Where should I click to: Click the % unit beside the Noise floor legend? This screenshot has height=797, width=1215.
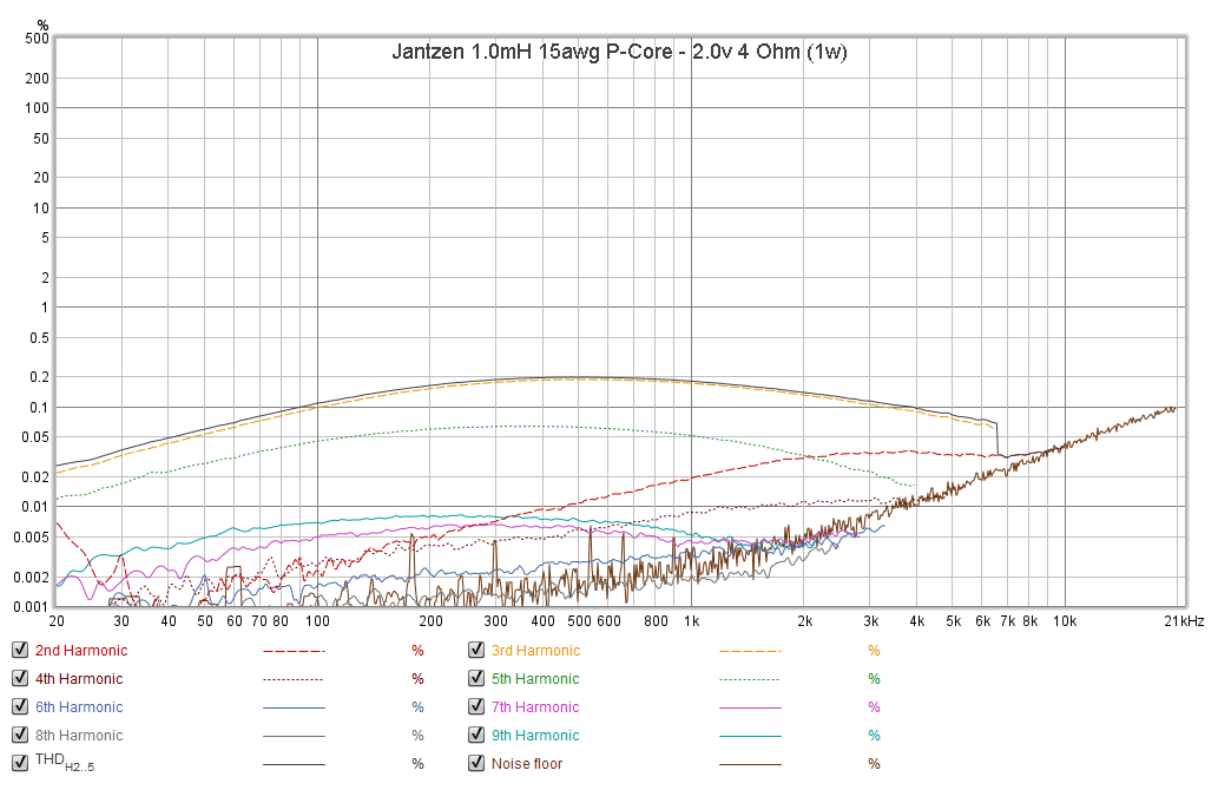pos(873,764)
